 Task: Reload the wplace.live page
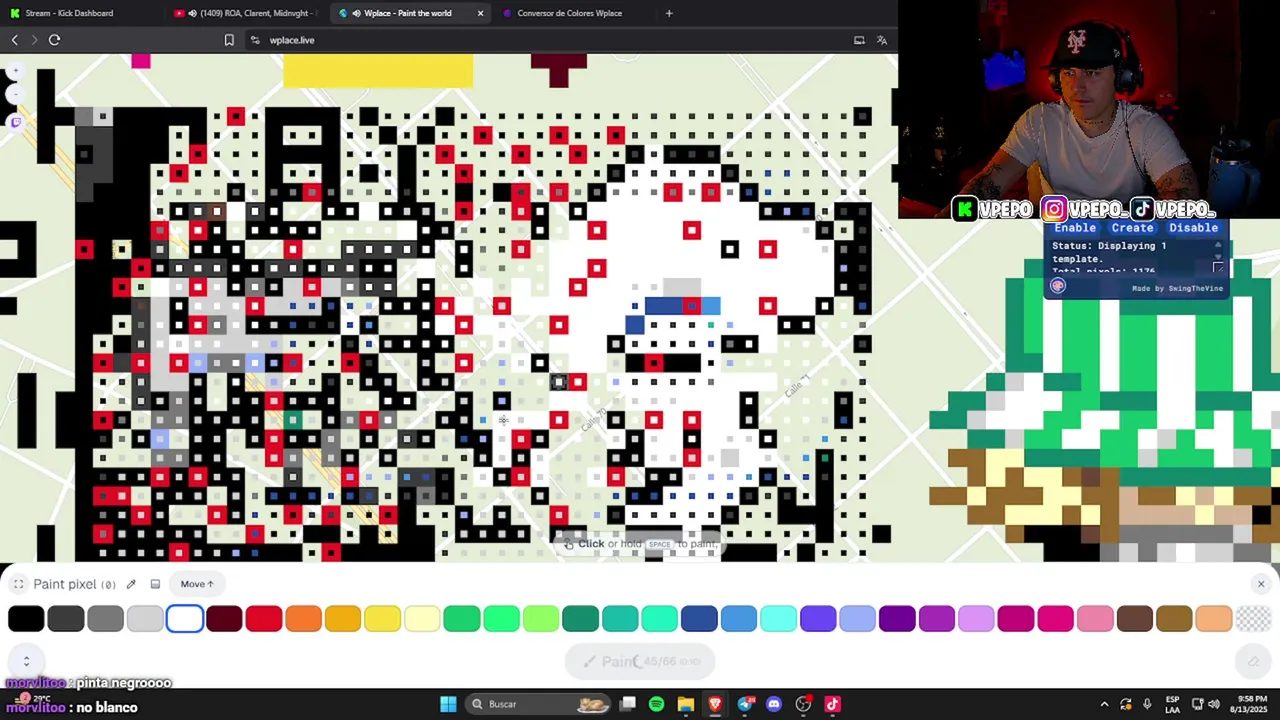pyautogui.click(x=54, y=40)
